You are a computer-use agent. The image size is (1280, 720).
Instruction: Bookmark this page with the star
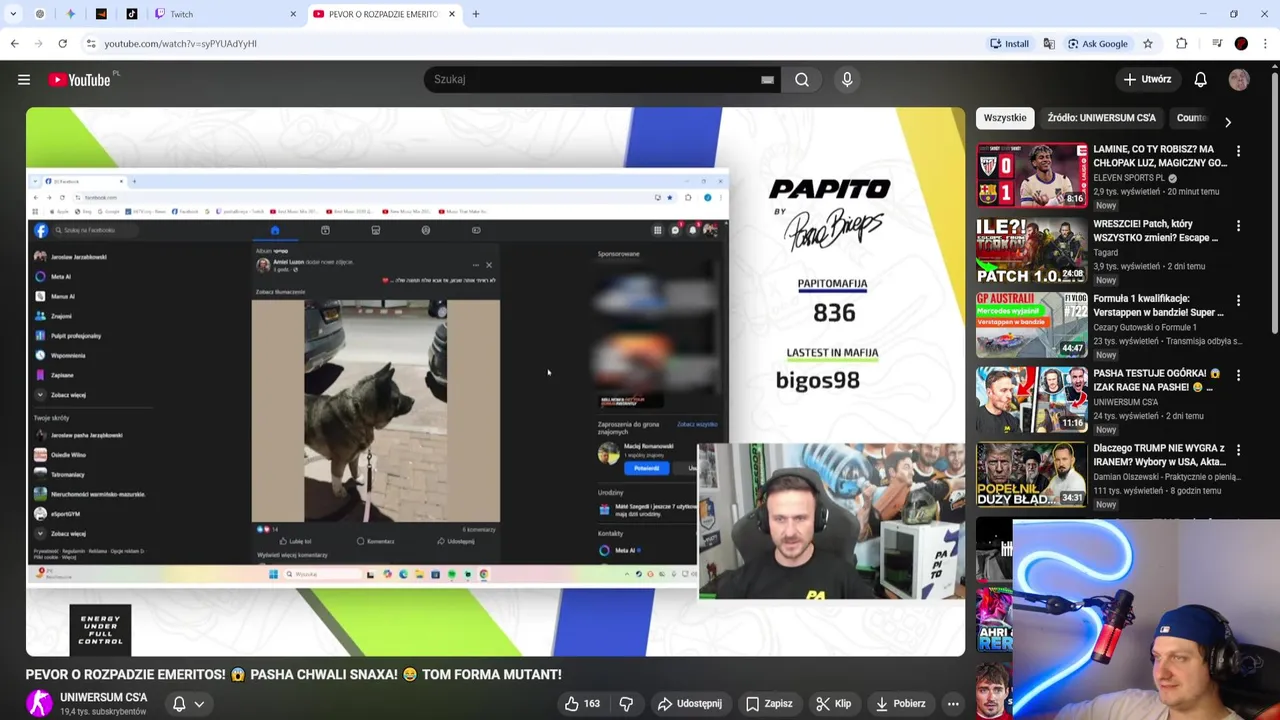pyautogui.click(x=1148, y=44)
